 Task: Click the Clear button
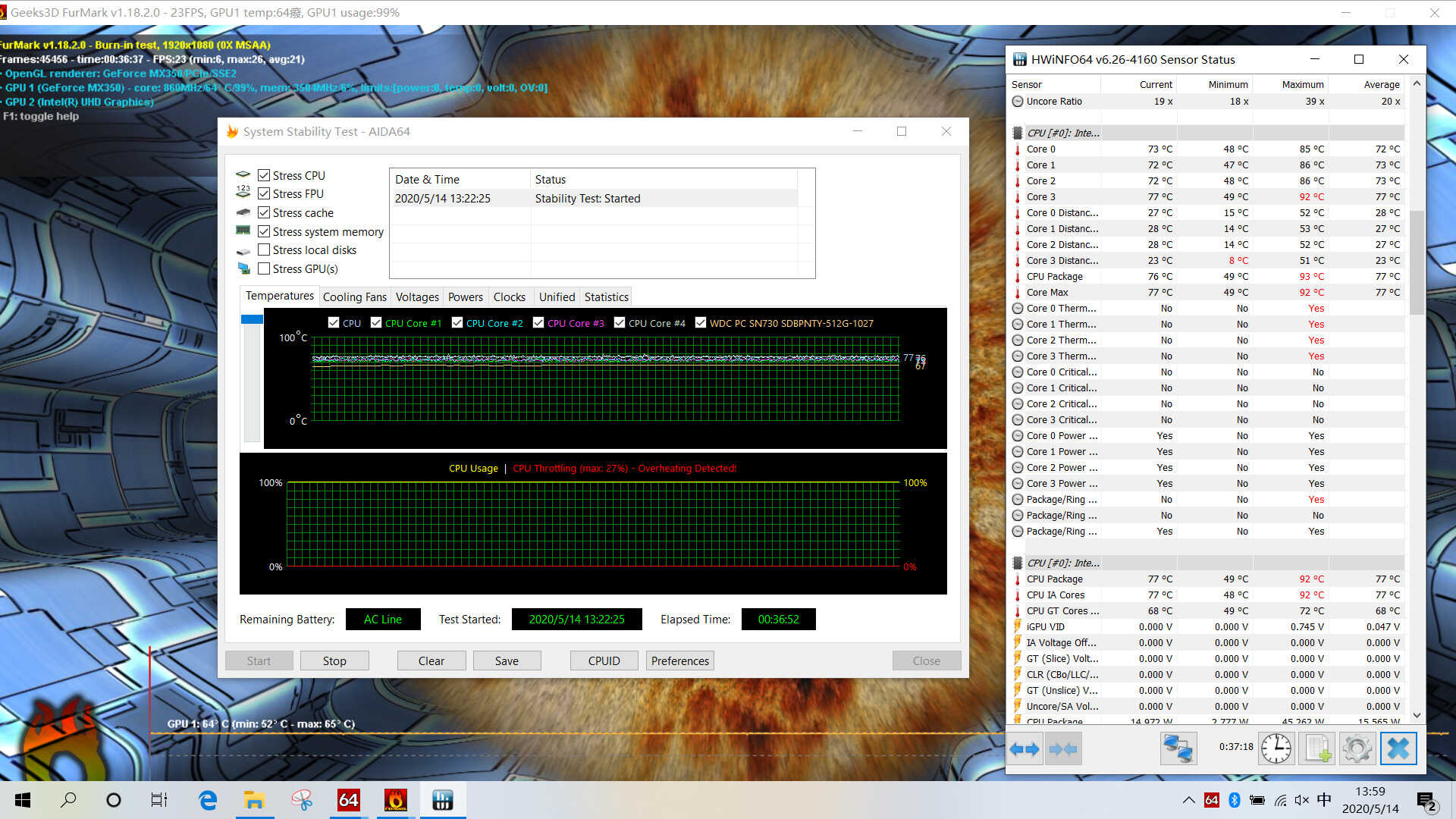click(431, 661)
